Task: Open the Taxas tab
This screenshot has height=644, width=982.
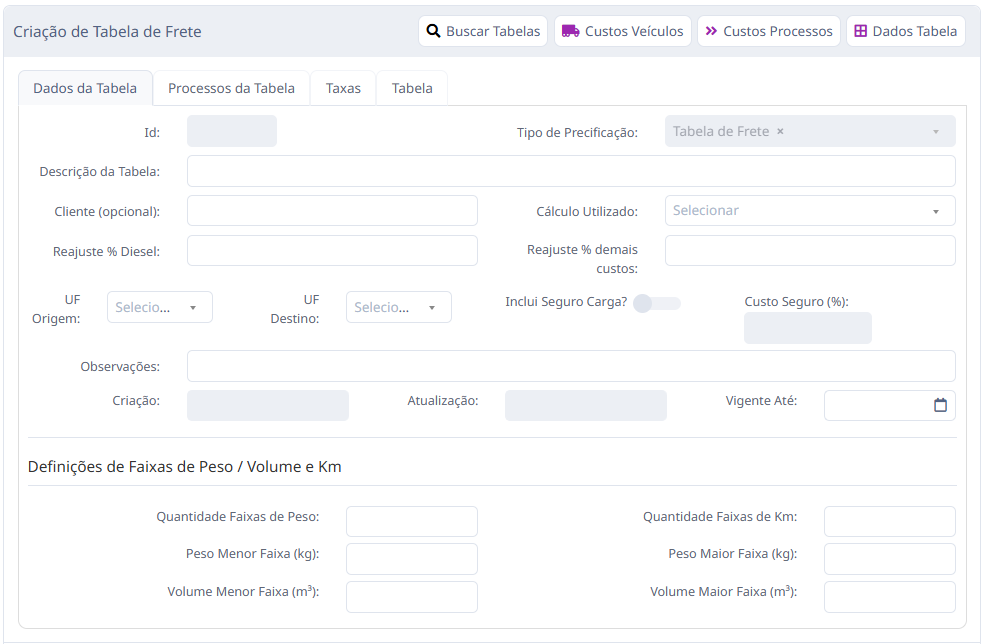Action: pos(343,88)
